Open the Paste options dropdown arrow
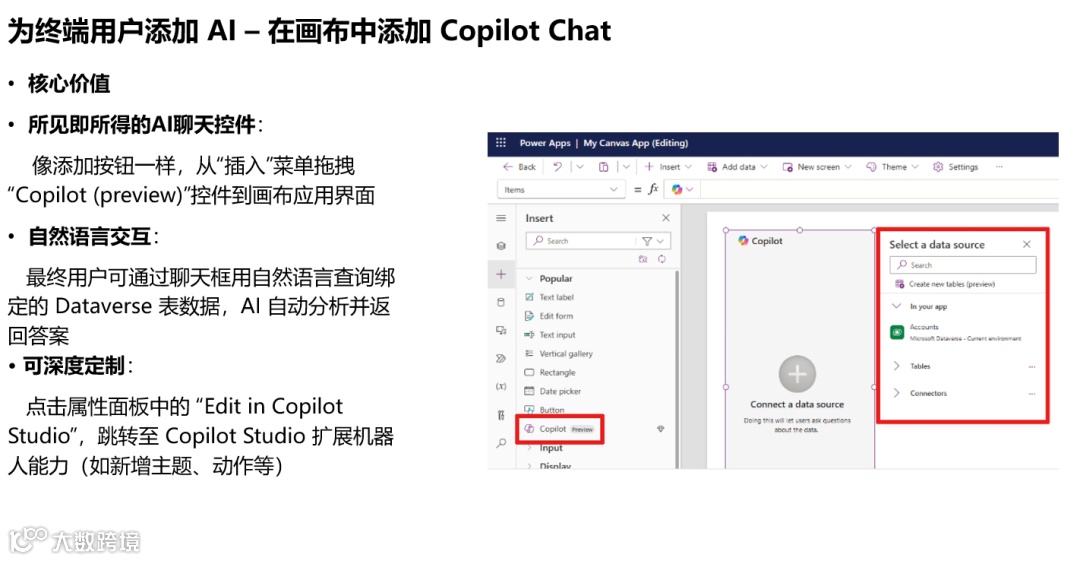Screen dimensions: 1080x561 626,167
